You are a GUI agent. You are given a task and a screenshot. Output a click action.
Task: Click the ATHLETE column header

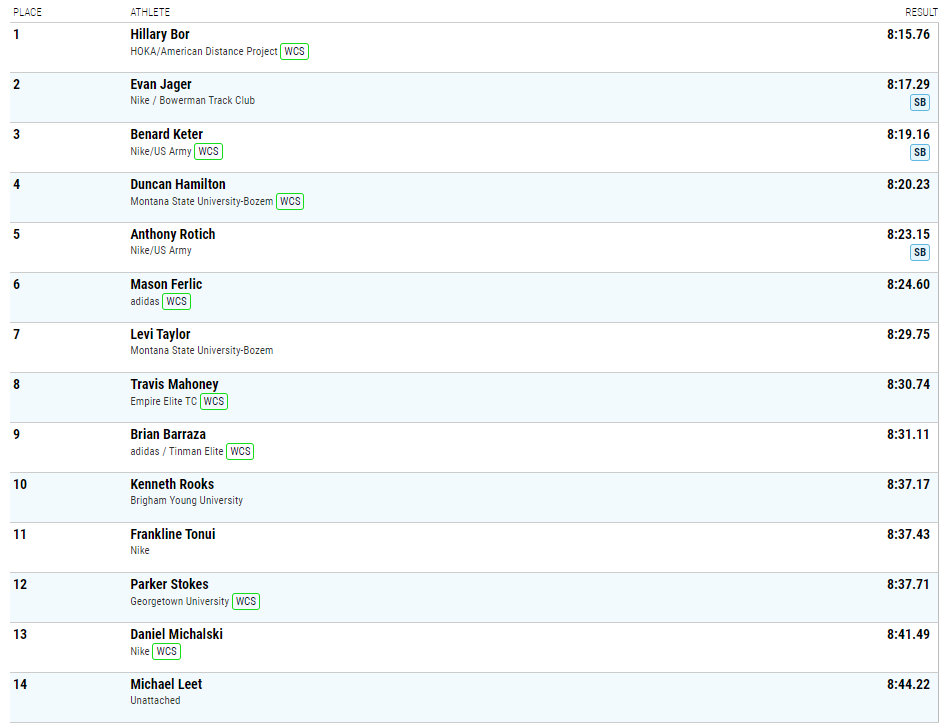[150, 12]
